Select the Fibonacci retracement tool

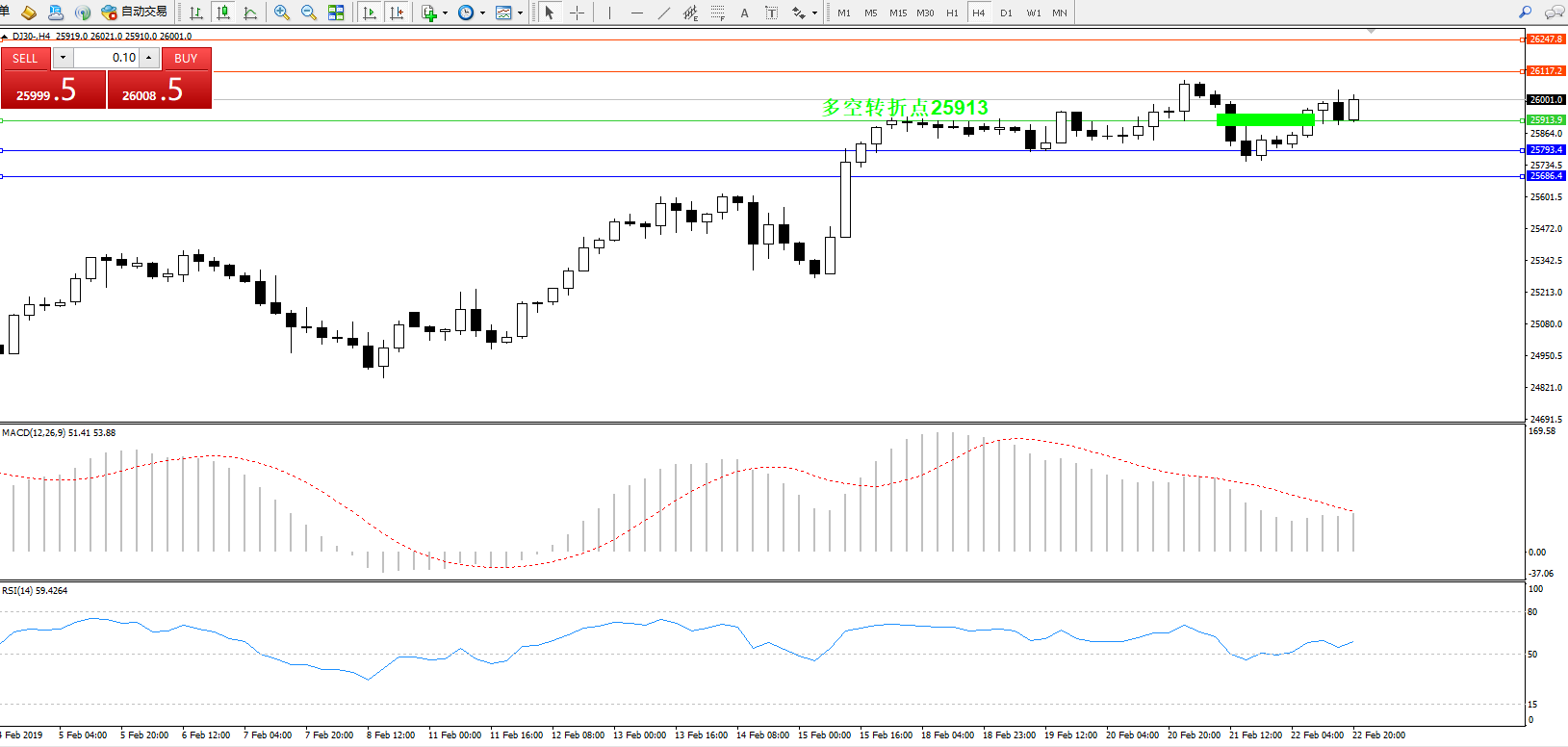(717, 13)
